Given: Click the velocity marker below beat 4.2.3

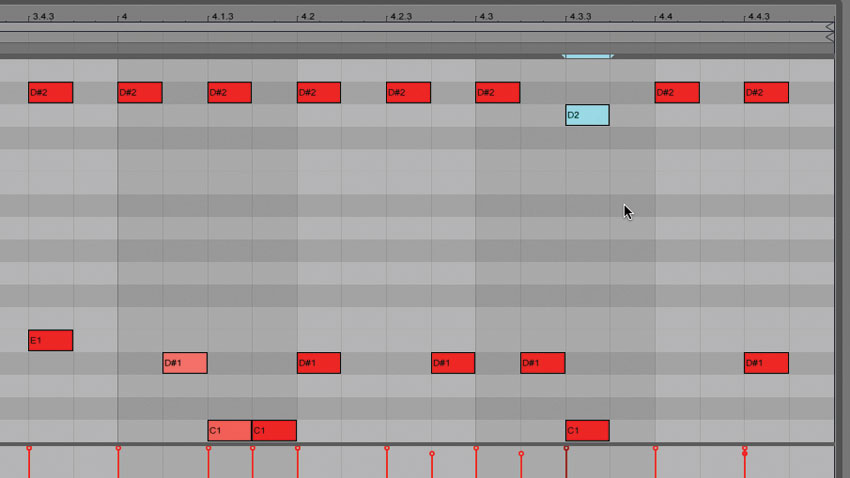Looking at the screenshot, I should pyautogui.click(x=387, y=448).
